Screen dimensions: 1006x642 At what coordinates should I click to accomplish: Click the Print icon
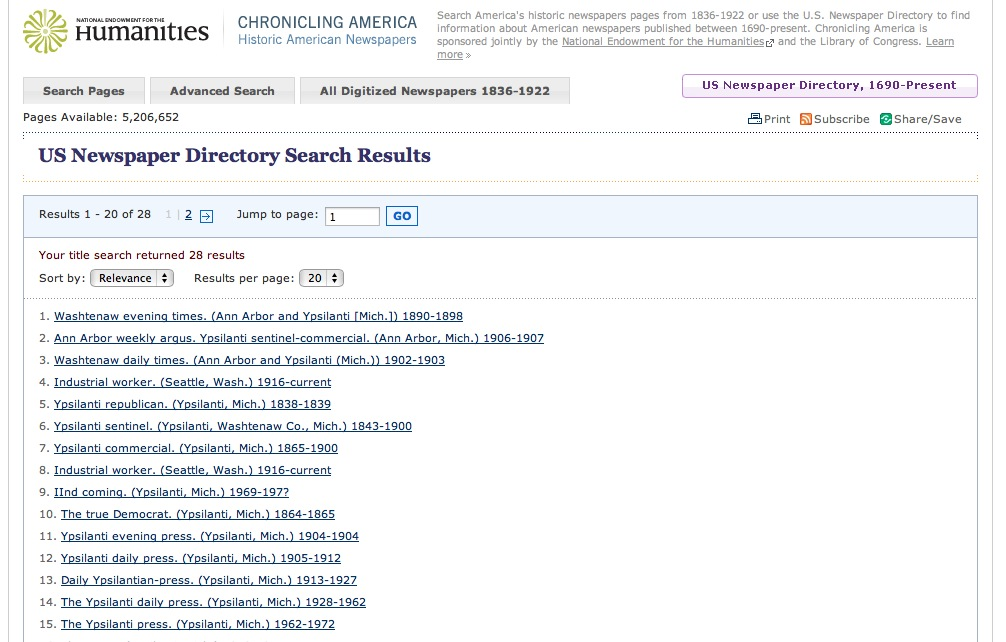755,119
